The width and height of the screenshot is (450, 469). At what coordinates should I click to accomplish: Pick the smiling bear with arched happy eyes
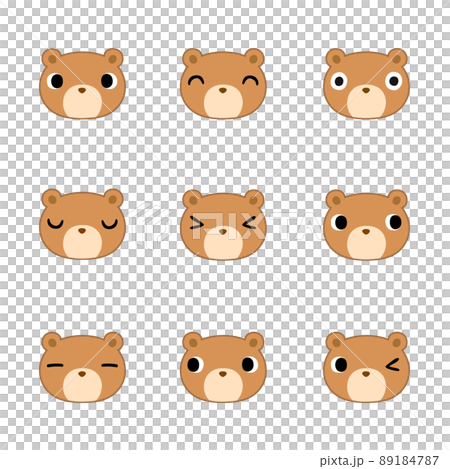[223, 84]
